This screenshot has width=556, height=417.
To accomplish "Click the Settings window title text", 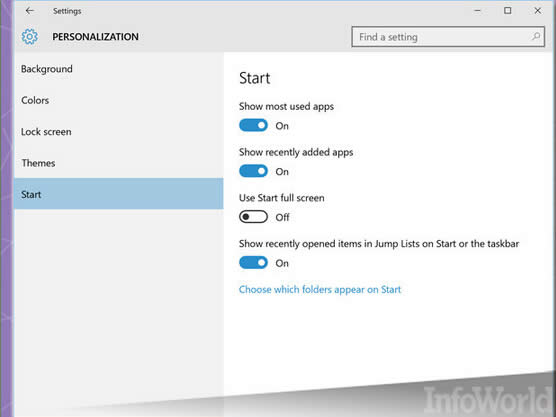I will click(x=67, y=11).
